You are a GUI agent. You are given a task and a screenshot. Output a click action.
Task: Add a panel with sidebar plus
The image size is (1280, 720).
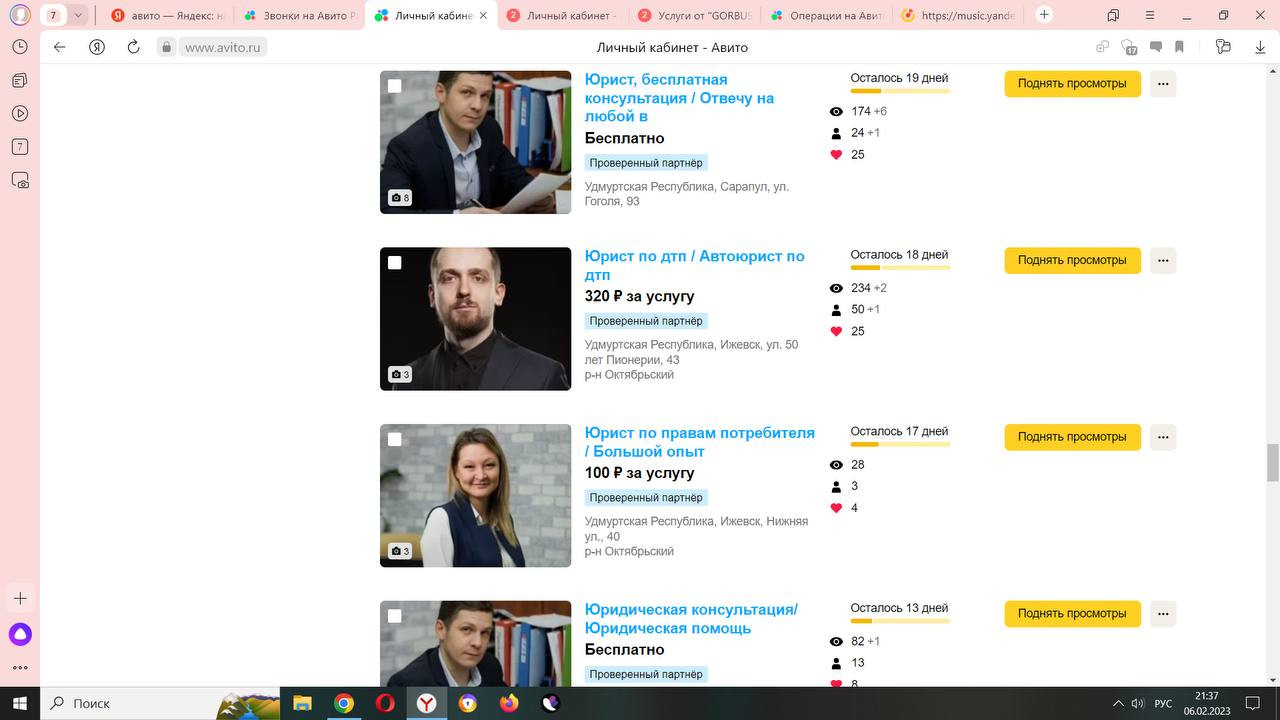[x=20, y=598]
